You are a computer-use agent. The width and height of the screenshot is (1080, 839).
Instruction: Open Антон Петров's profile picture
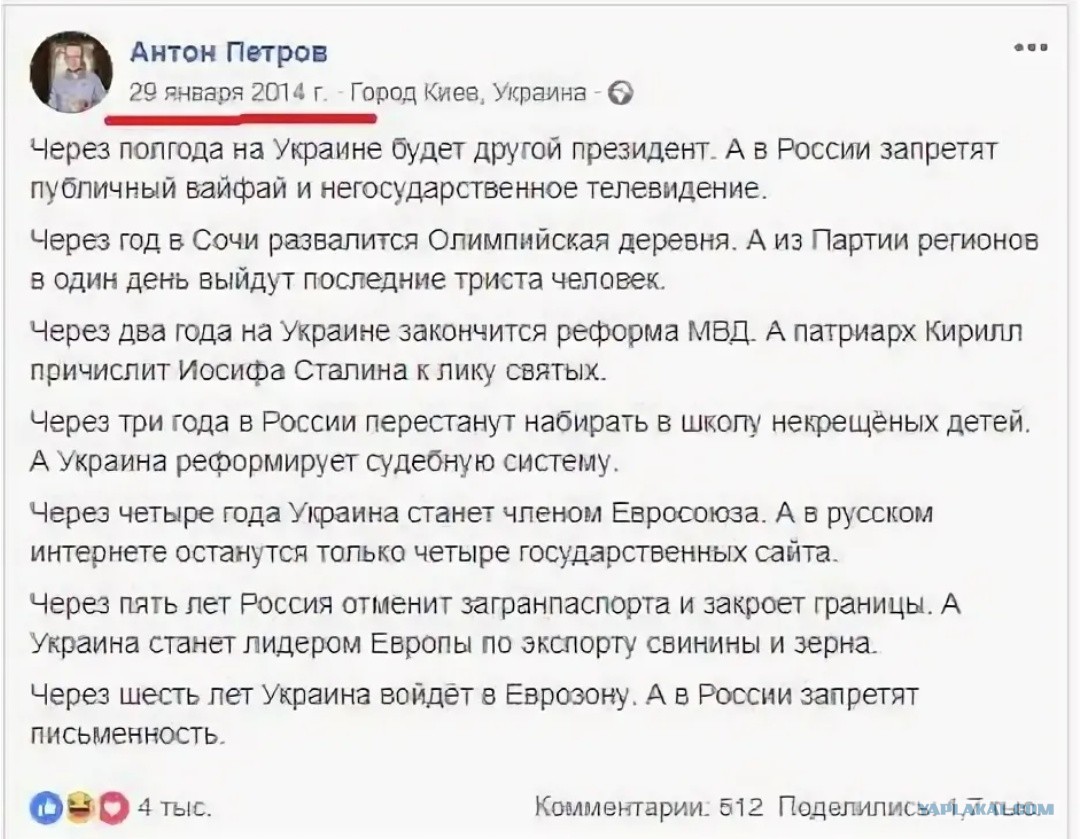click(x=70, y=70)
